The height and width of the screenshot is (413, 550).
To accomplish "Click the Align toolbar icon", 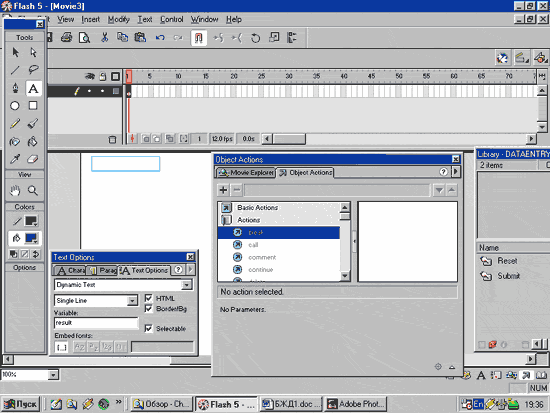I will tap(292, 38).
